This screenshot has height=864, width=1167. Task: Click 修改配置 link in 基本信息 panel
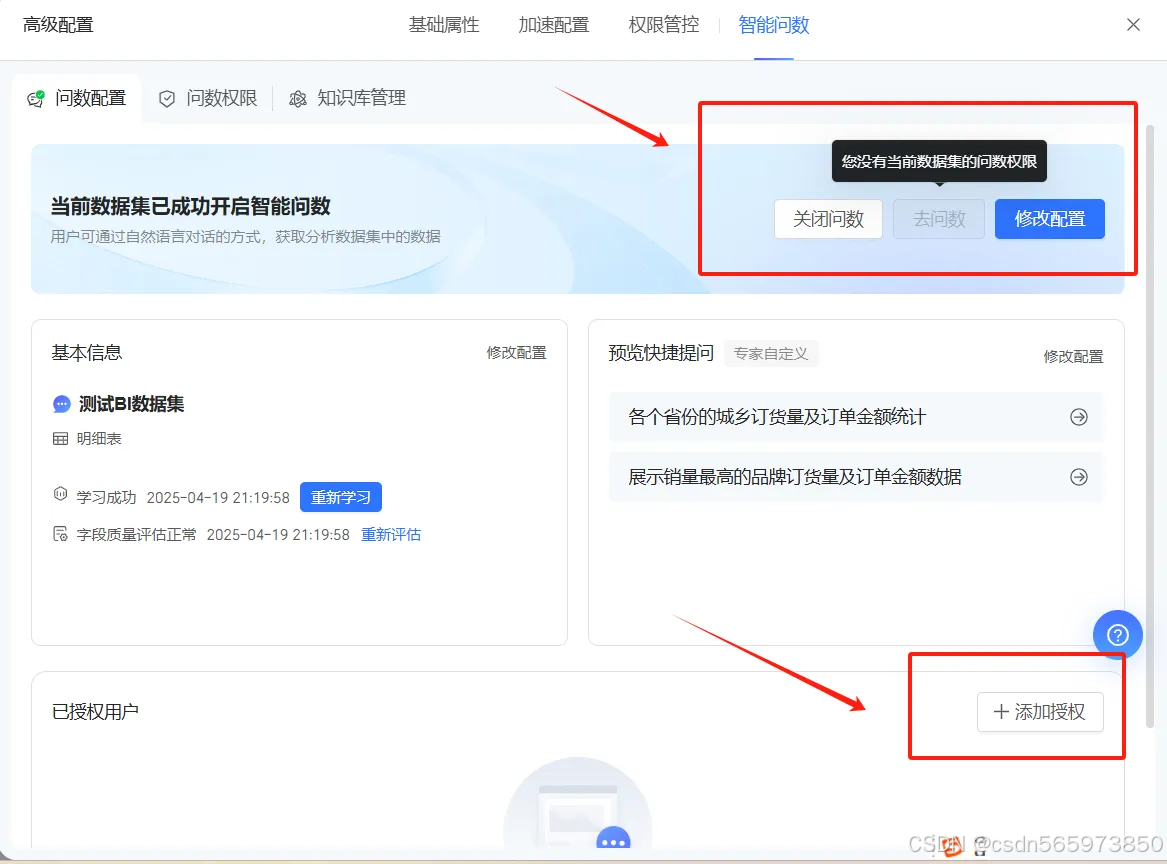click(517, 353)
